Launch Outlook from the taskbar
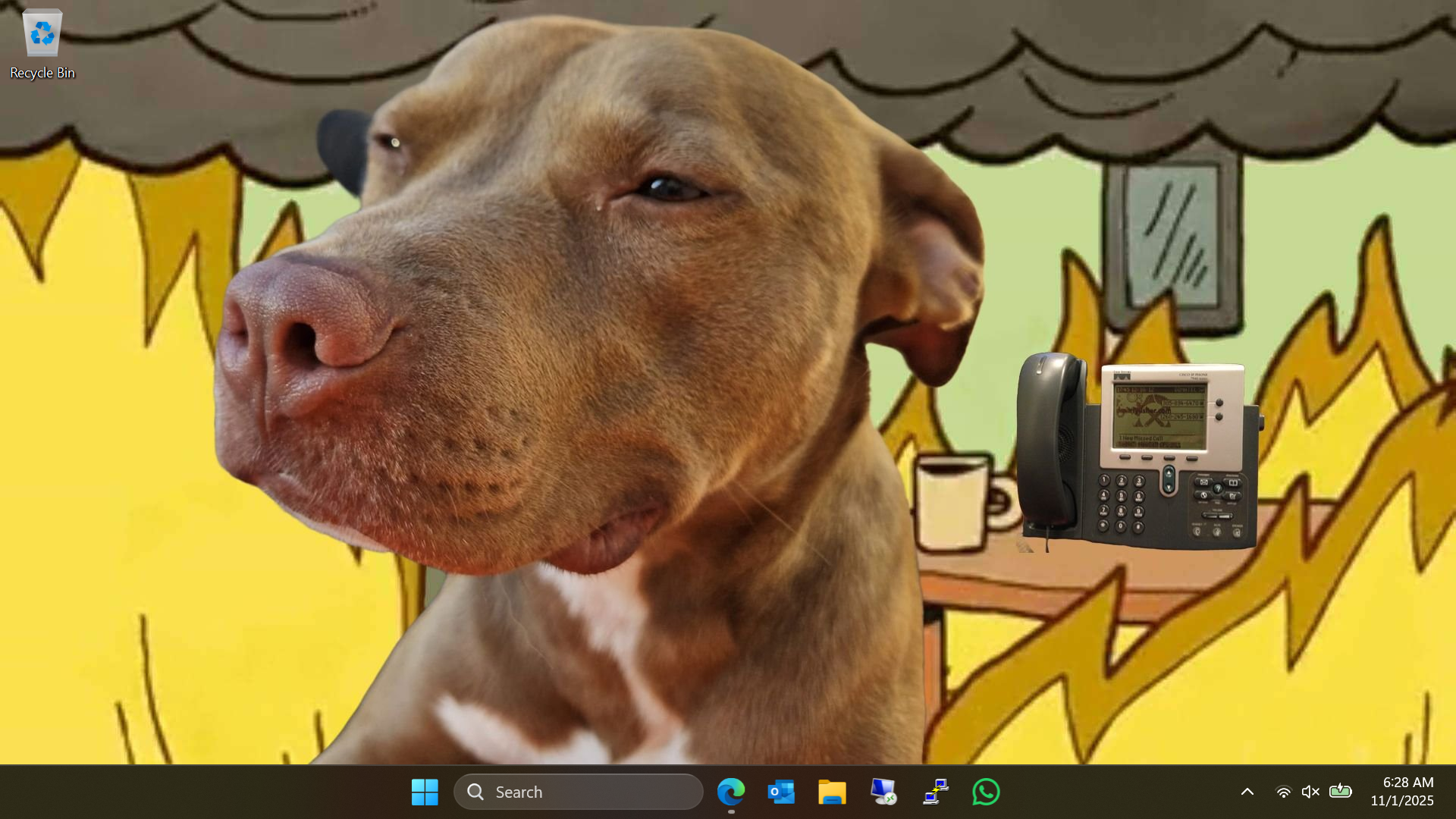This screenshot has height=819, width=1456. coord(780,791)
